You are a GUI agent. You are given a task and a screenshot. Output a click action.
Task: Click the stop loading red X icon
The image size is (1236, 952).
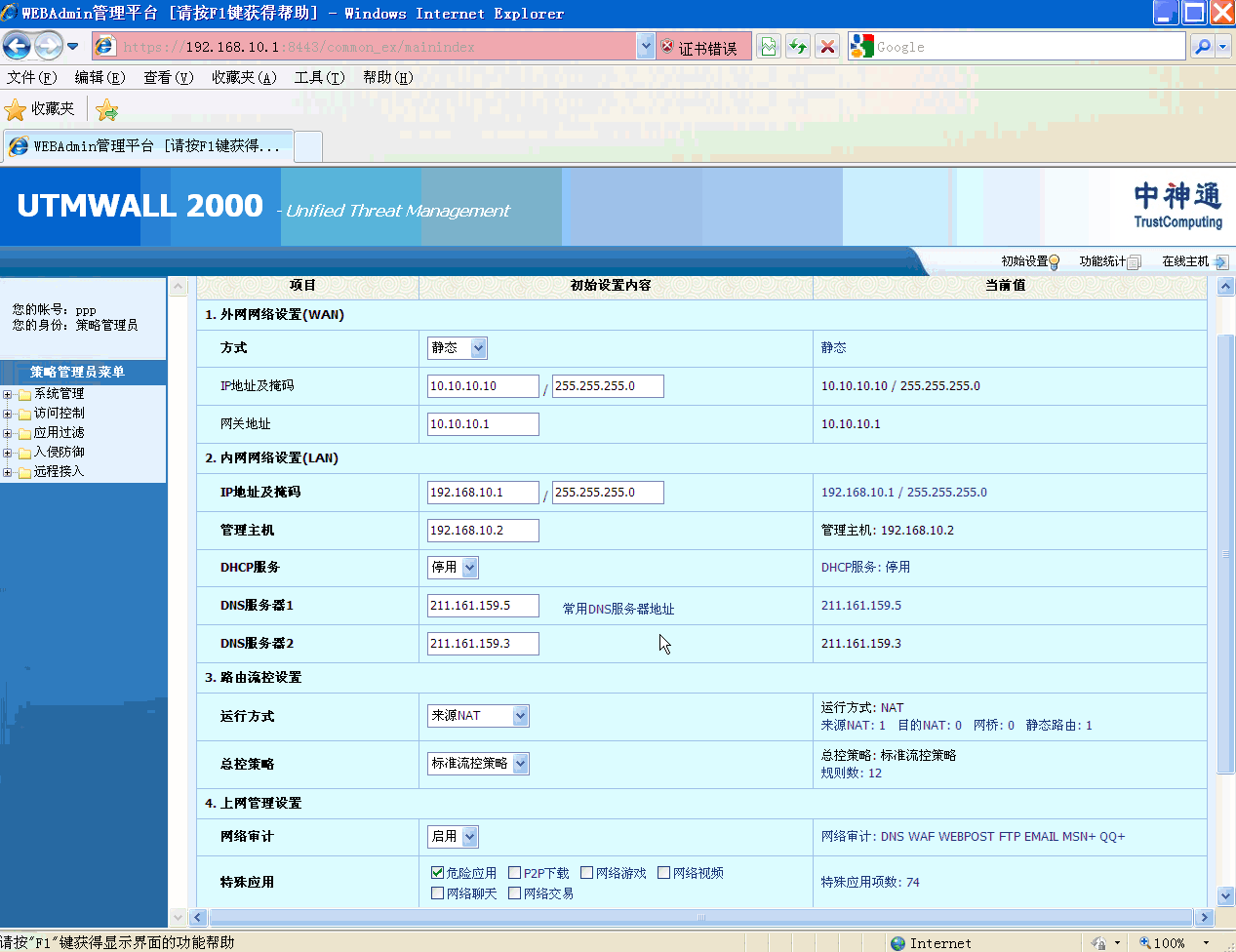point(827,46)
